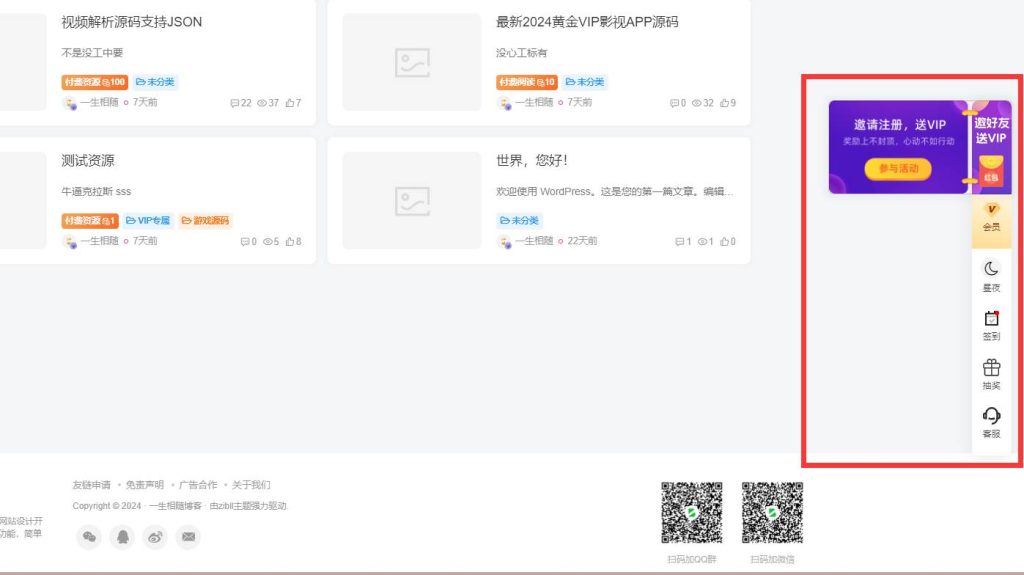Click 未分类 tag under 视频解析源码 post
Viewport: 1024px width, 575px height.
(155, 82)
